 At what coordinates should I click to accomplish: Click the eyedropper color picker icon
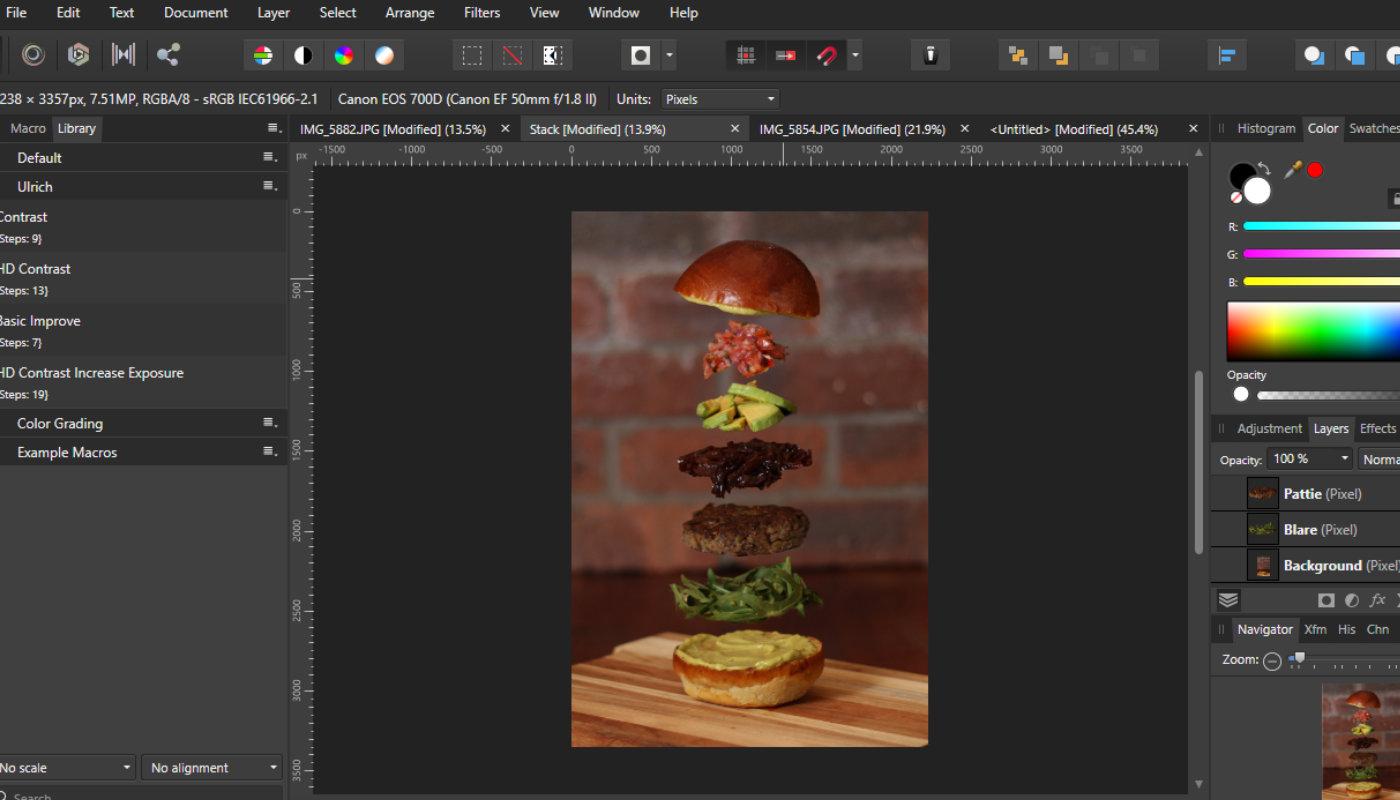(x=1292, y=170)
